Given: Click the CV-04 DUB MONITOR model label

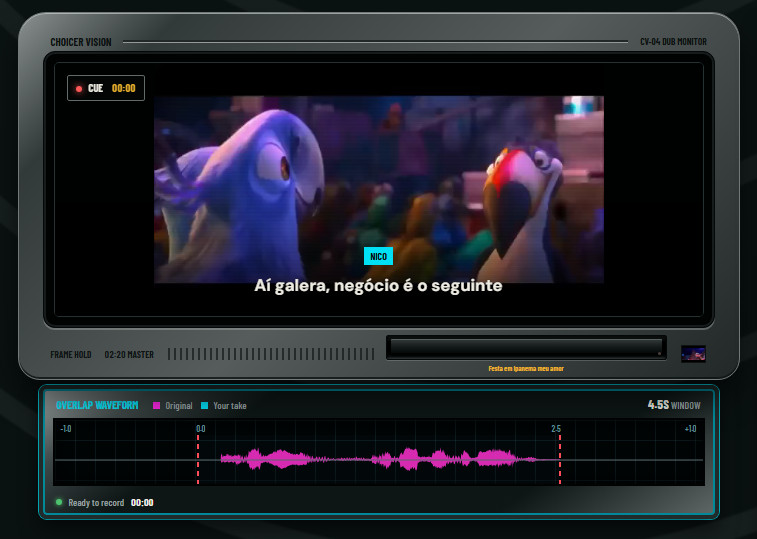Looking at the screenshot, I should [x=673, y=42].
